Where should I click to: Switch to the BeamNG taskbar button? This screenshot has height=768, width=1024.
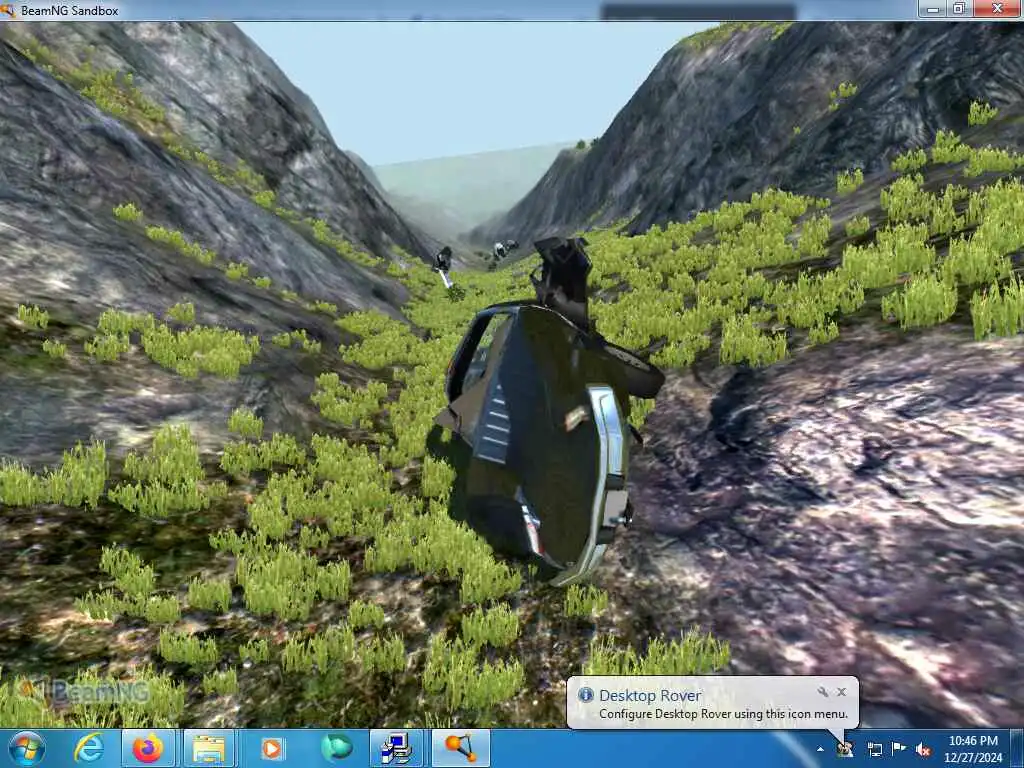point(460,748)
